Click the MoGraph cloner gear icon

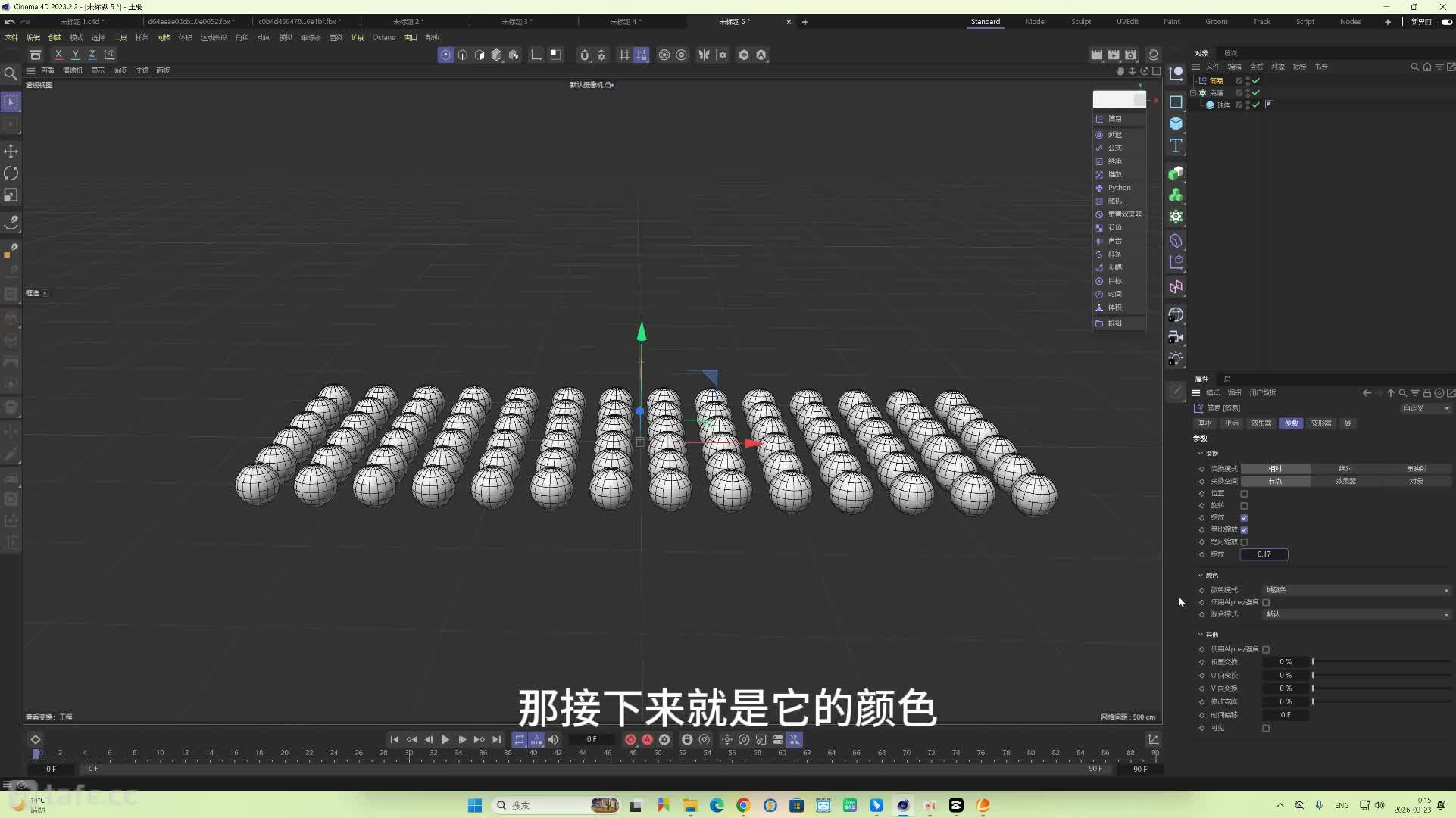point(1176,217)
